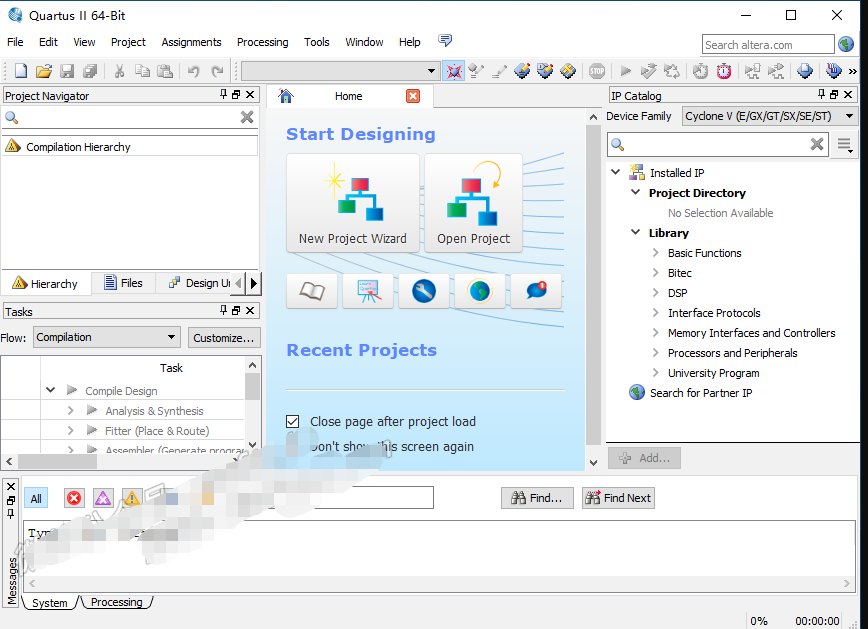868x629 pixels.
Task: Close the Home tab
Action: tap(413, 96)
